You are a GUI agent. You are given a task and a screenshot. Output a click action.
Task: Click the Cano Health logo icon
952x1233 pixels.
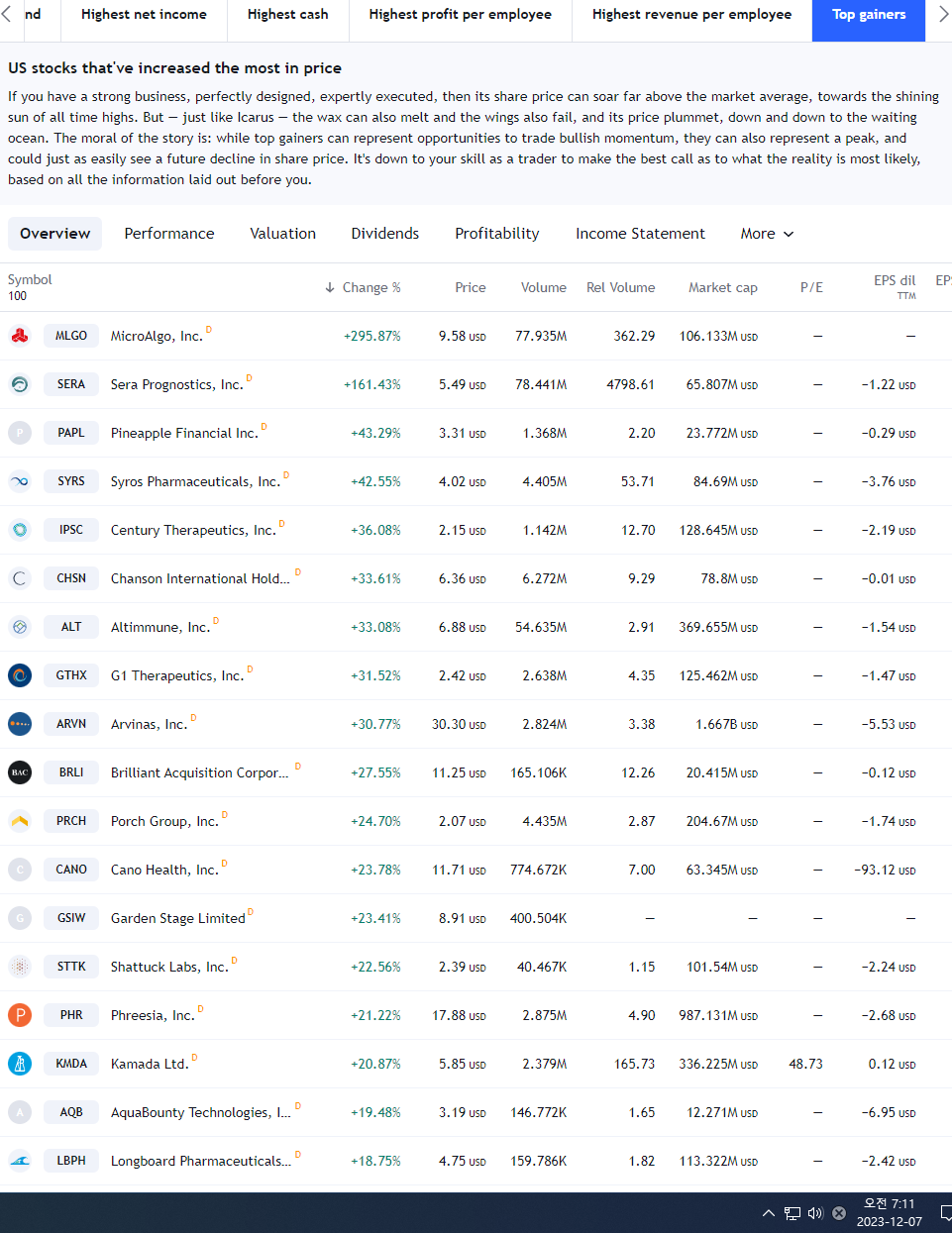coord(20,870)
